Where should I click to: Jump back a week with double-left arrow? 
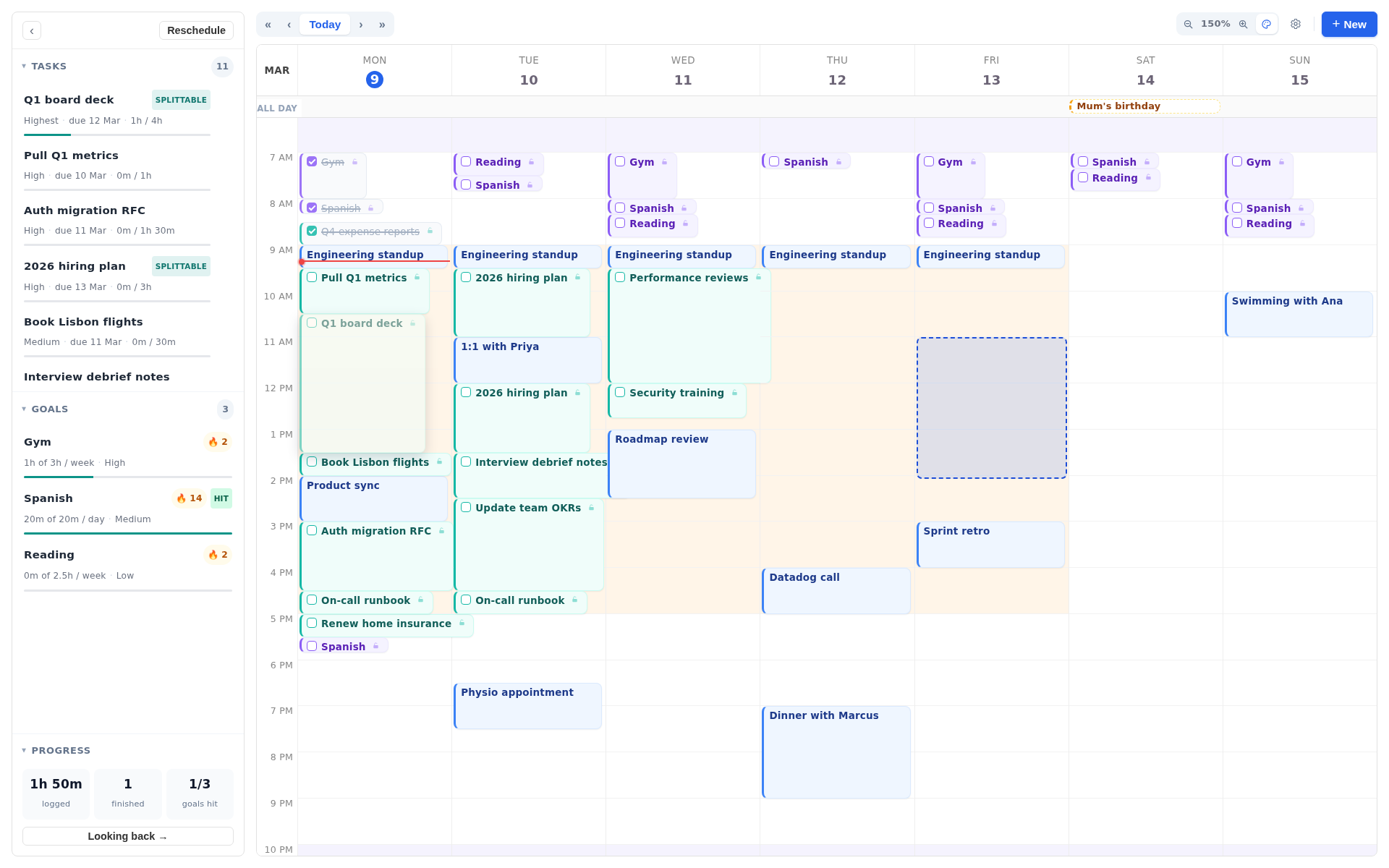pos(268,25)
